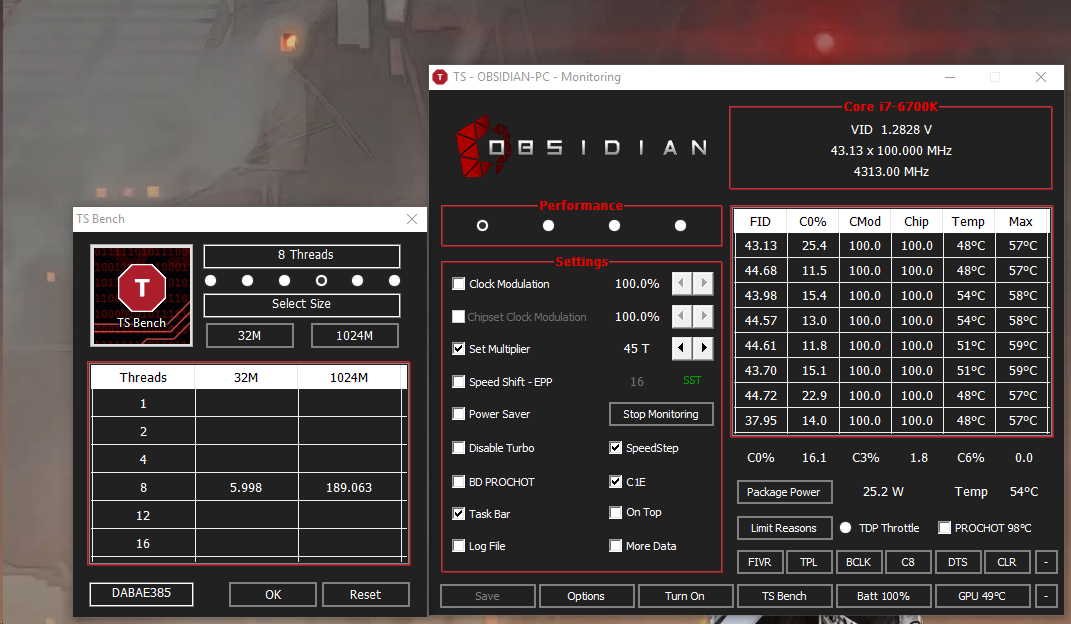Uncheck the SpeedStep checkbox
This screenshot has width=1071, height=624.
615,448
